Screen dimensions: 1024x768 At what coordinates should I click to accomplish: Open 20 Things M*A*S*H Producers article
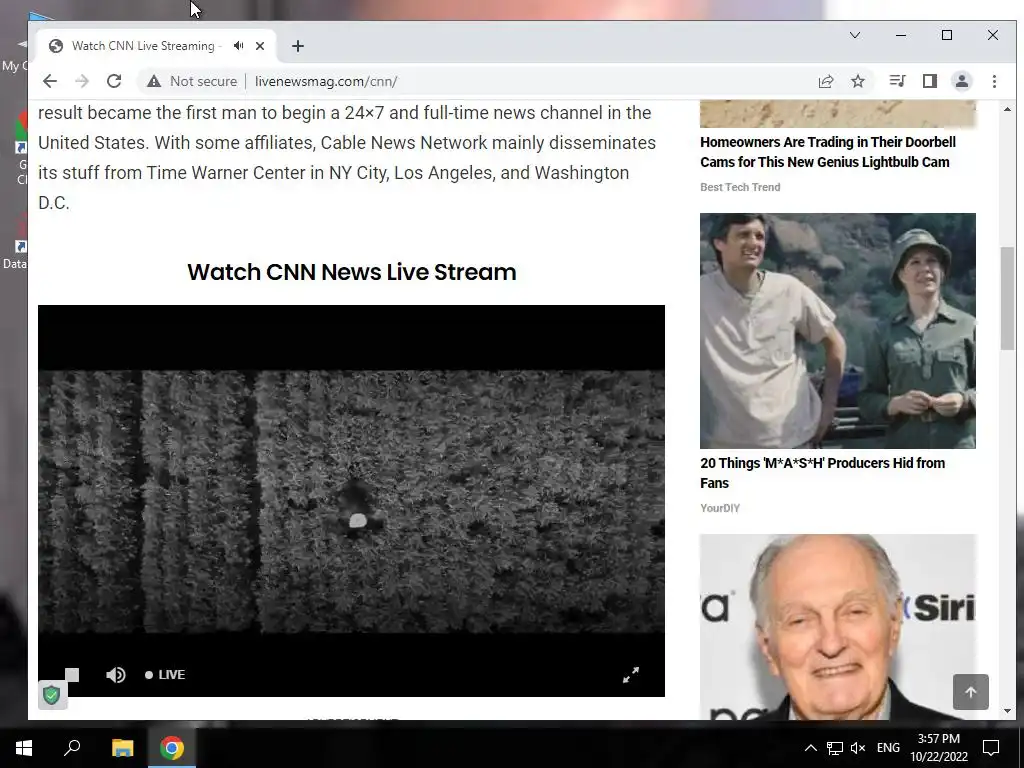click(x=822, y=473)
